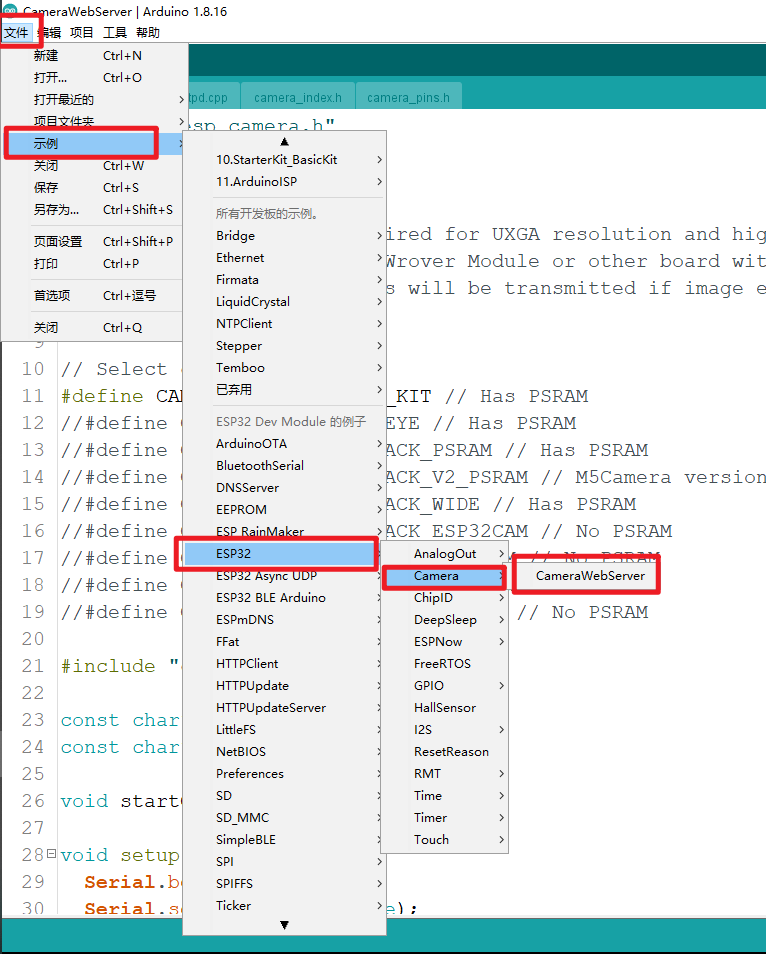
Task: Open the DeepSleep submenu
Action: click(x=444, y=619)
